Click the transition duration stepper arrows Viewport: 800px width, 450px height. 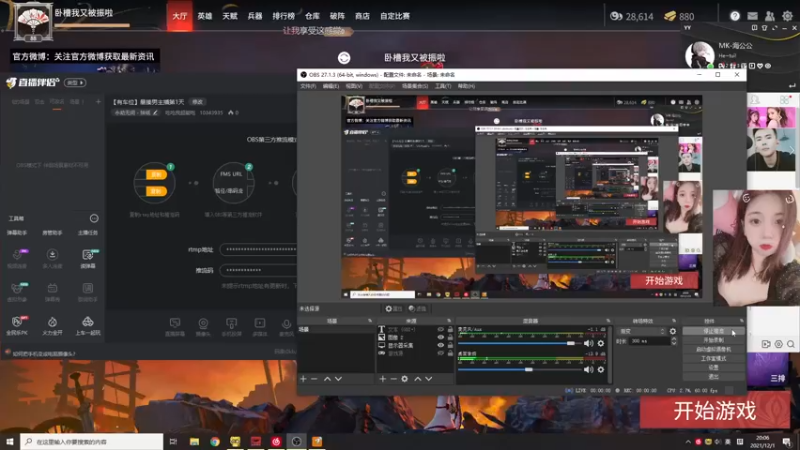[x=673, y=341]
